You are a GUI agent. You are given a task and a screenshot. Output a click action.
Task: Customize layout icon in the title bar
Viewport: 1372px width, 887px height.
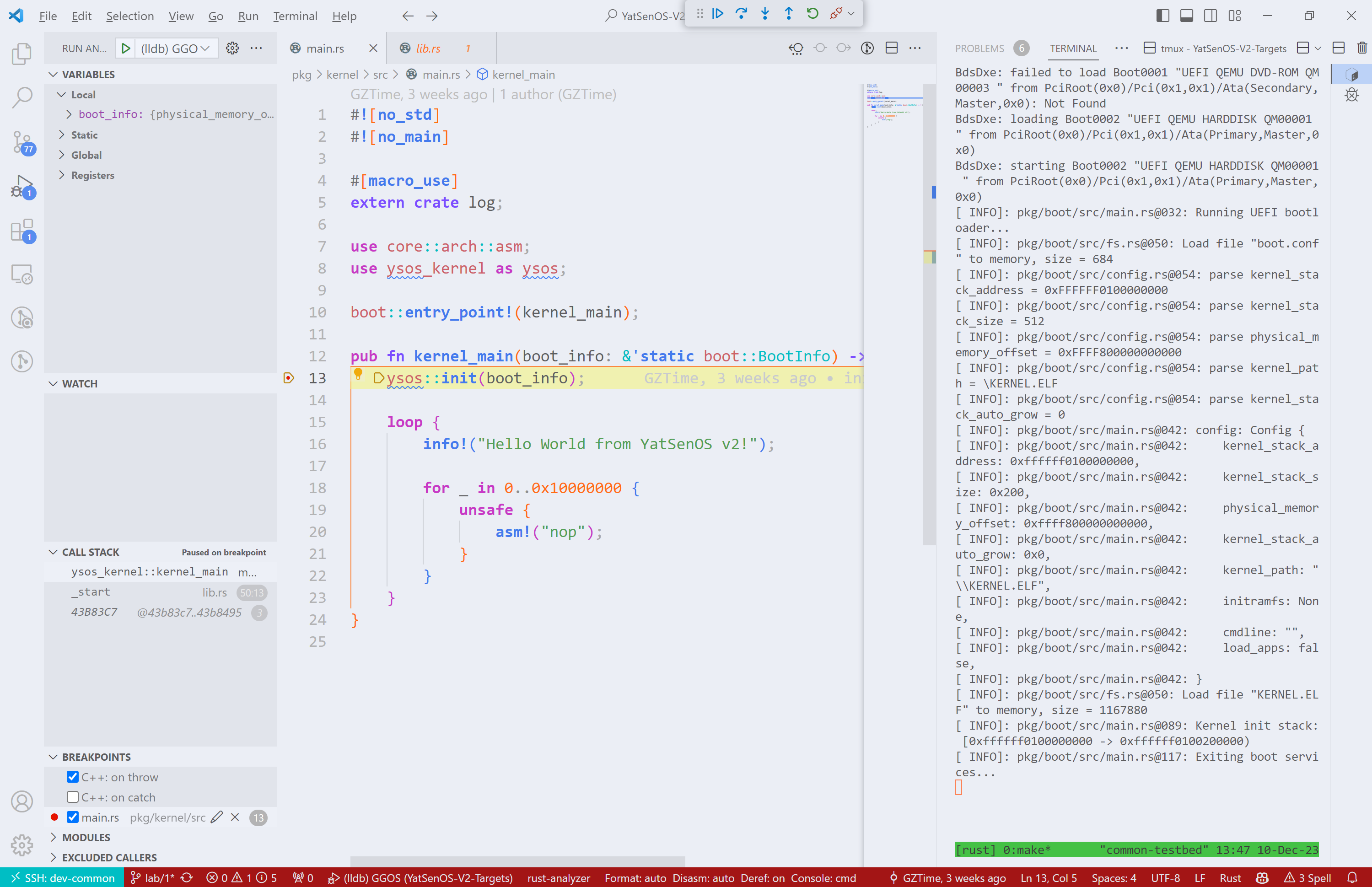pos(1234,16)
